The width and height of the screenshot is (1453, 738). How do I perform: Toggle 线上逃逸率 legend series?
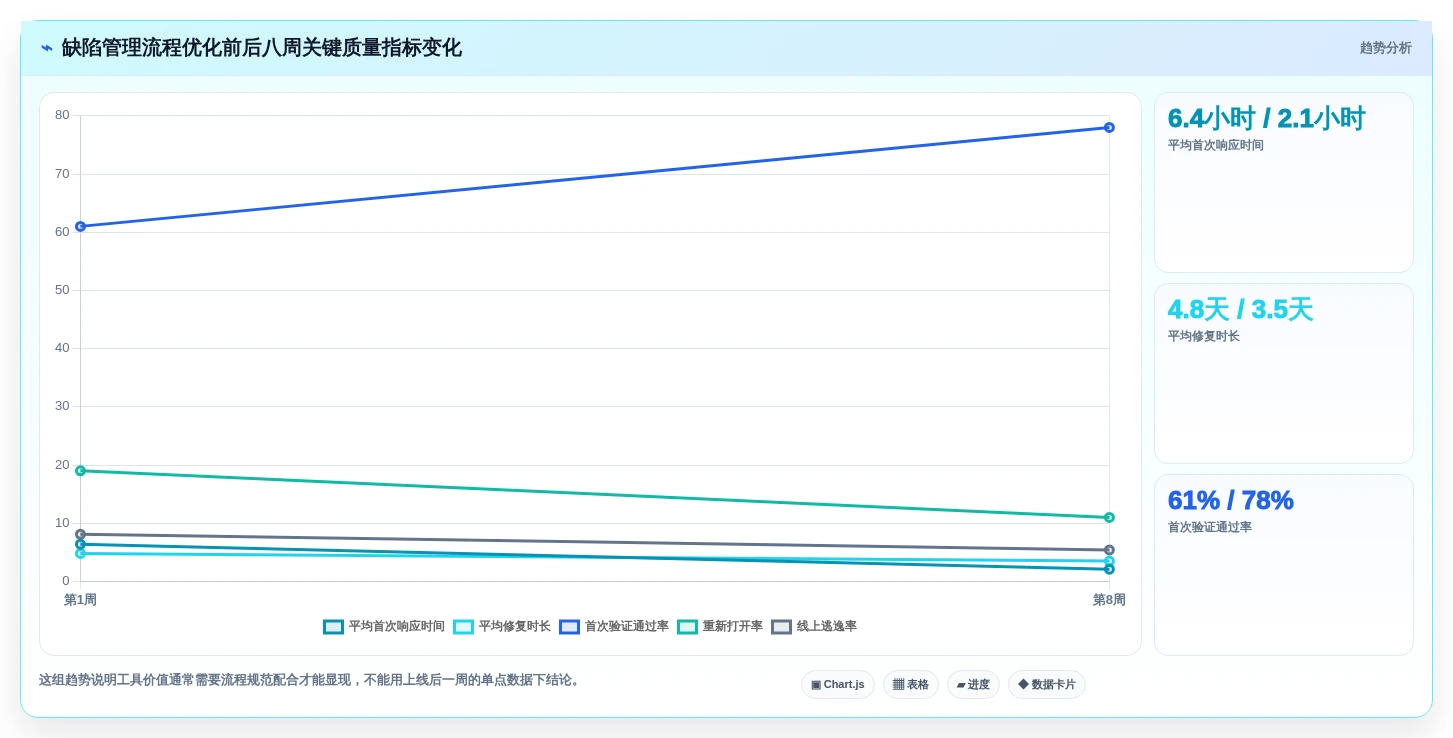click(814, 627)
